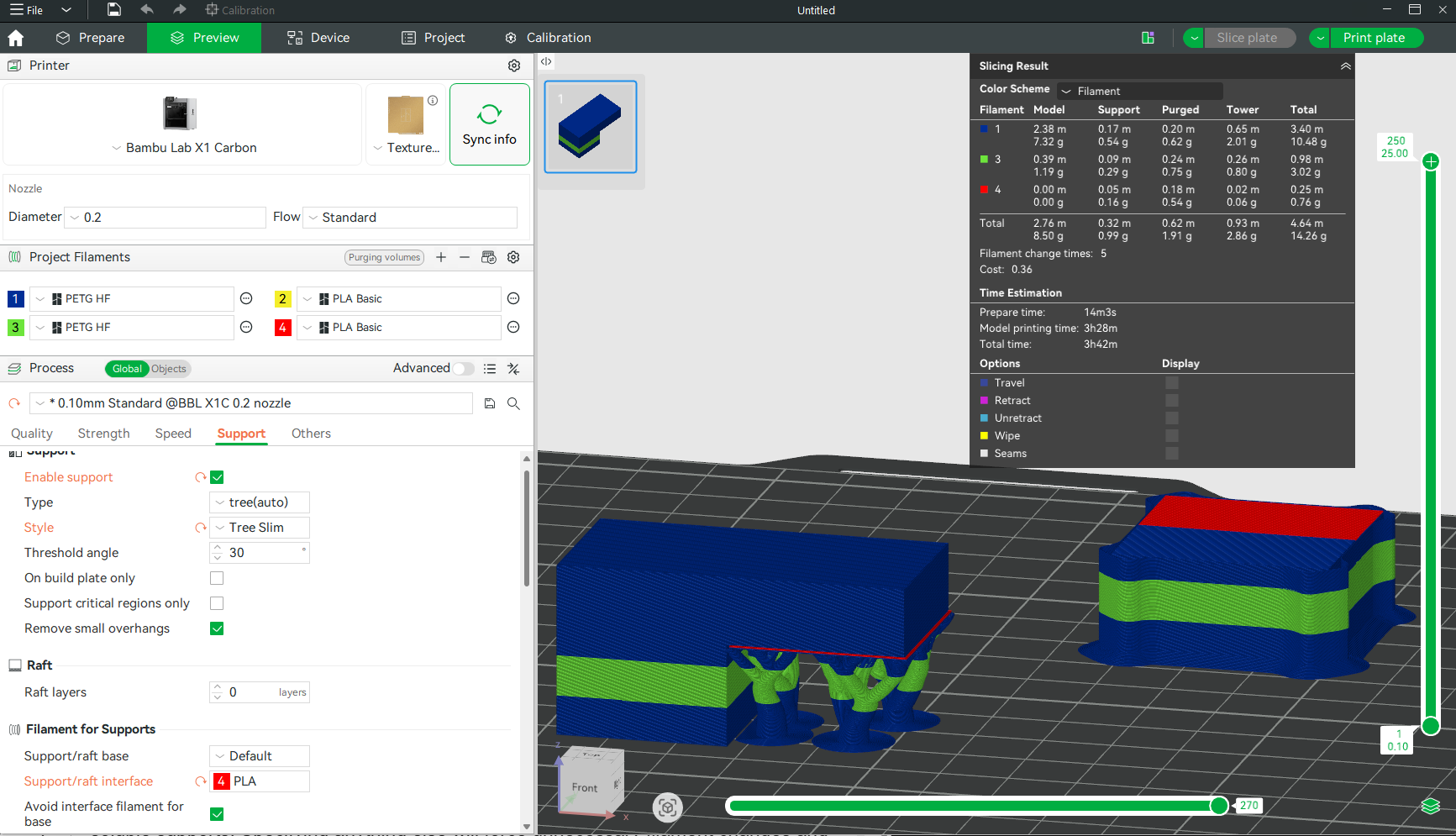
Task: Open filament 2 PLA Basic dropdown
Action: (x=399, y=299)
